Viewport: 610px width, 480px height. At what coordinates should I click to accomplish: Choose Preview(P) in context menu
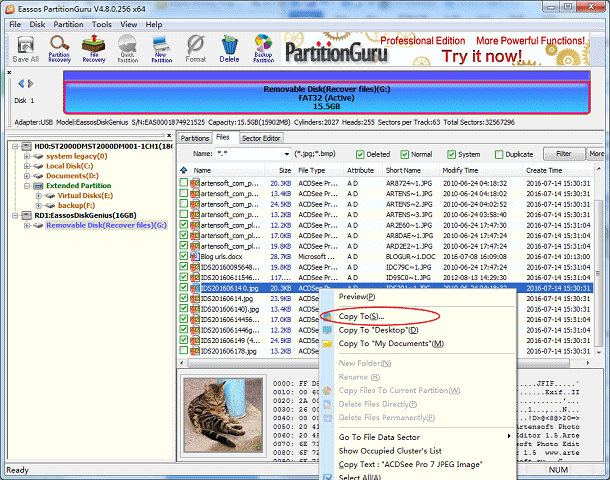tap(357, 296)
